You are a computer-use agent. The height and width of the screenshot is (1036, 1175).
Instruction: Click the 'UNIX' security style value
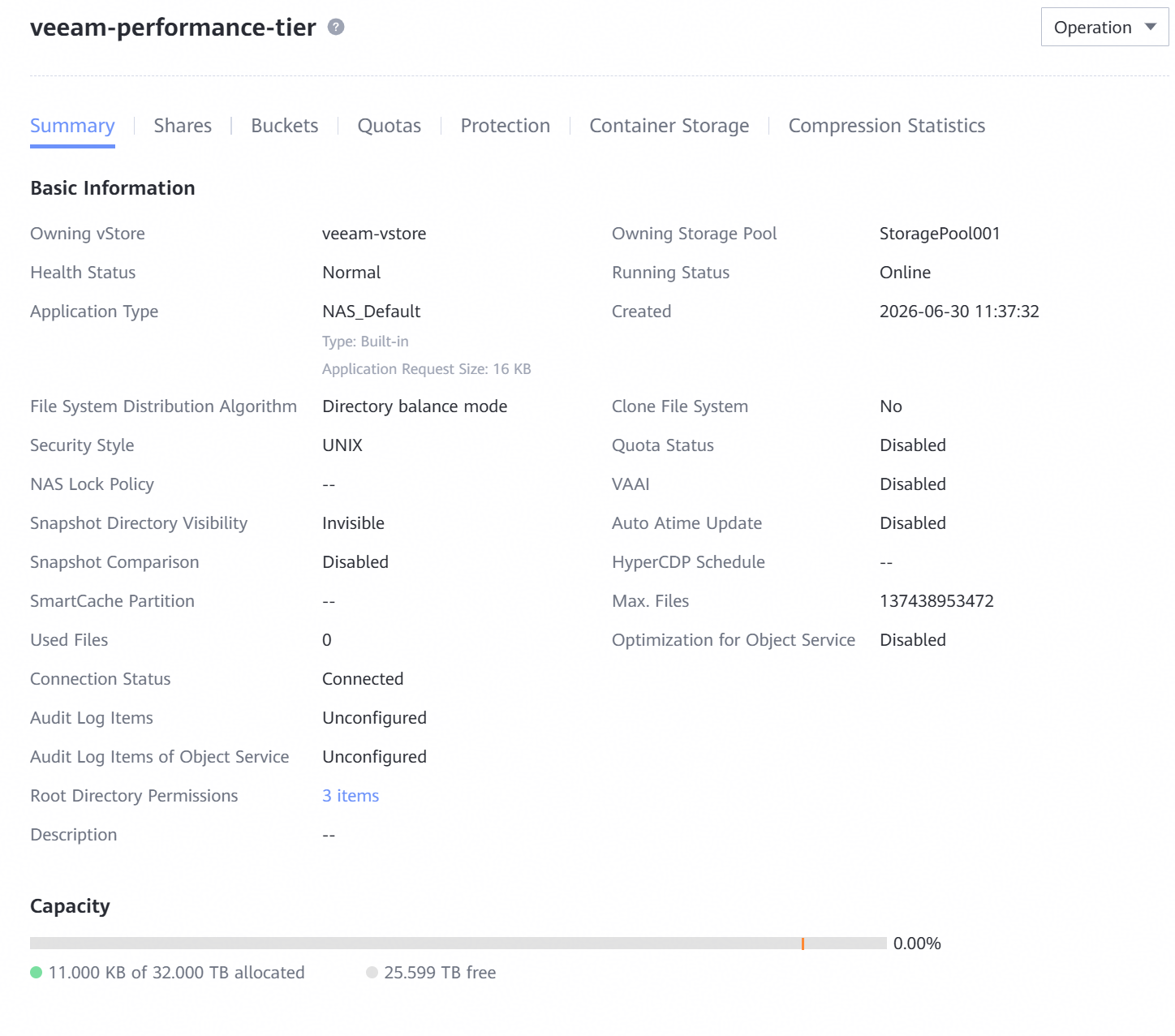click(x=342, y=445)
